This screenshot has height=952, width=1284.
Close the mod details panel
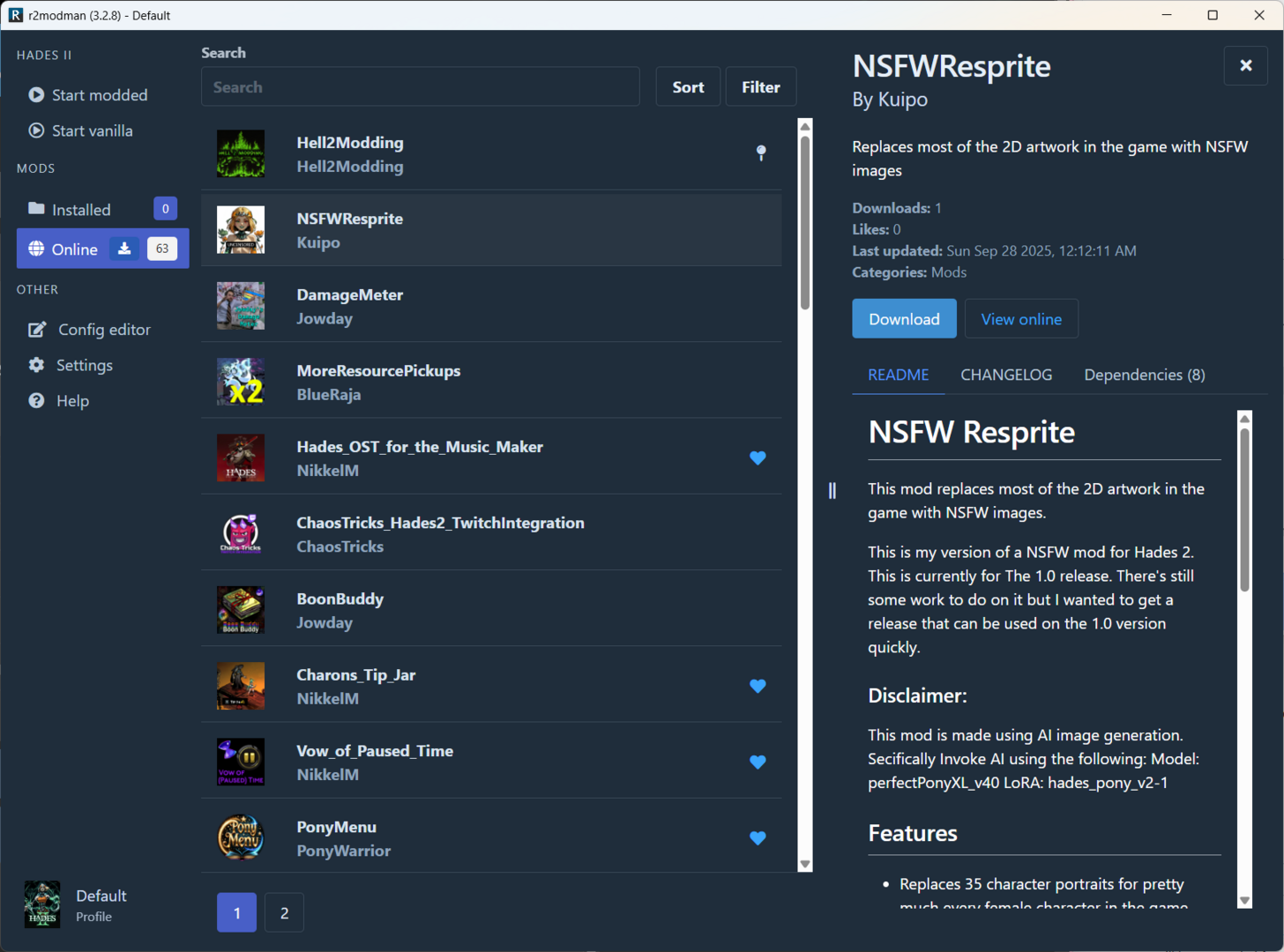(1246, 65)
